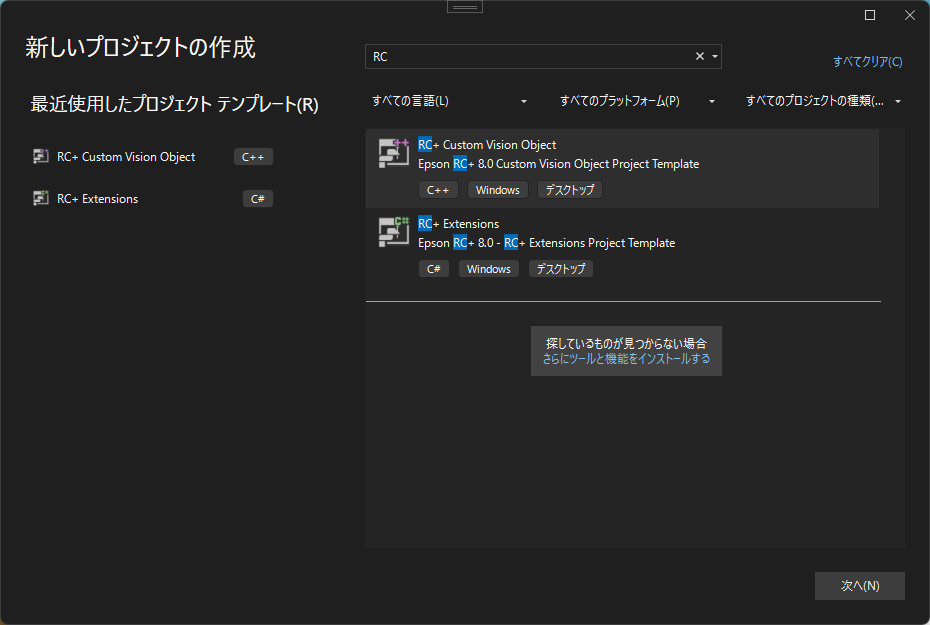Select RC+ Extensions project template description
The height and width of the screenshot is (625, 930).
pos(546,243)
